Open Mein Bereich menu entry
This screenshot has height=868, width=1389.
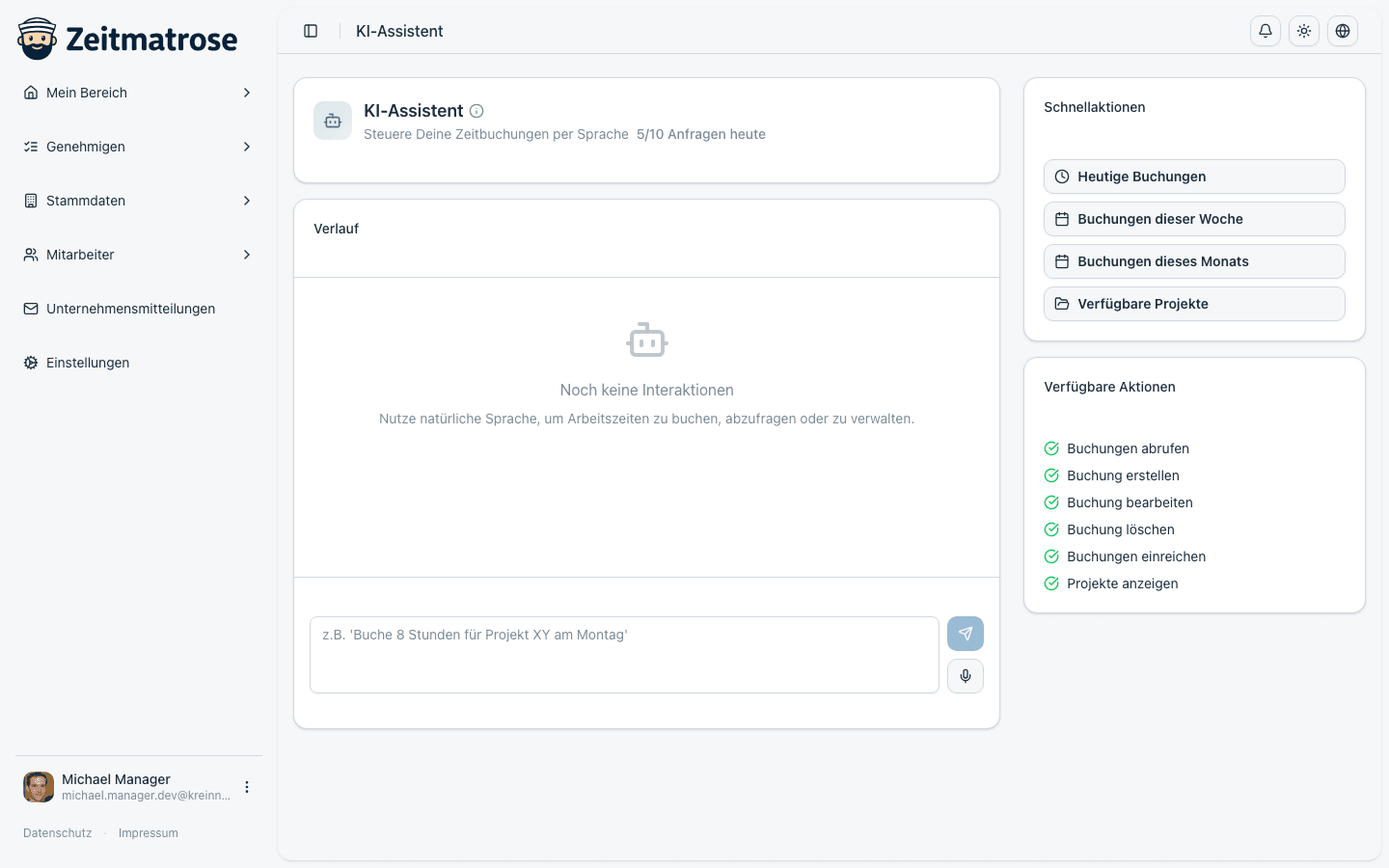pyautogui.click(x=139, y=93)
